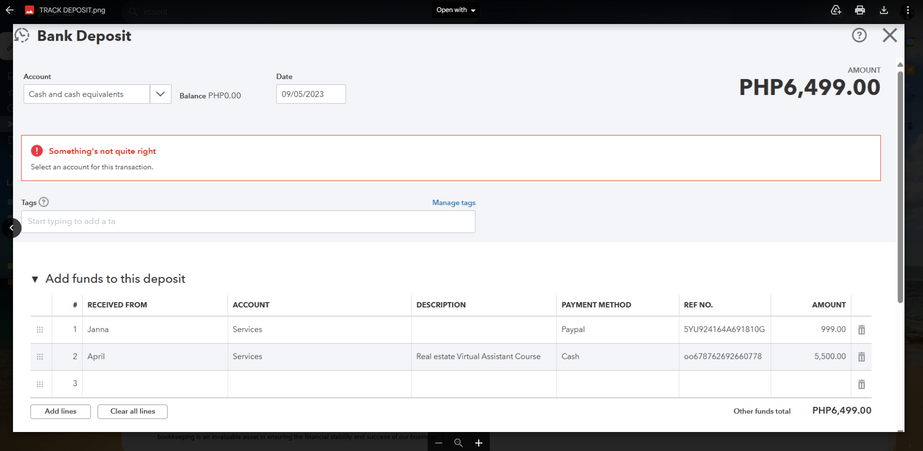The width and height of the screenshot is (923, 451).
Task: Click the Account field 'Cash and cash equivalents'
Action: (x=87, y=94)
